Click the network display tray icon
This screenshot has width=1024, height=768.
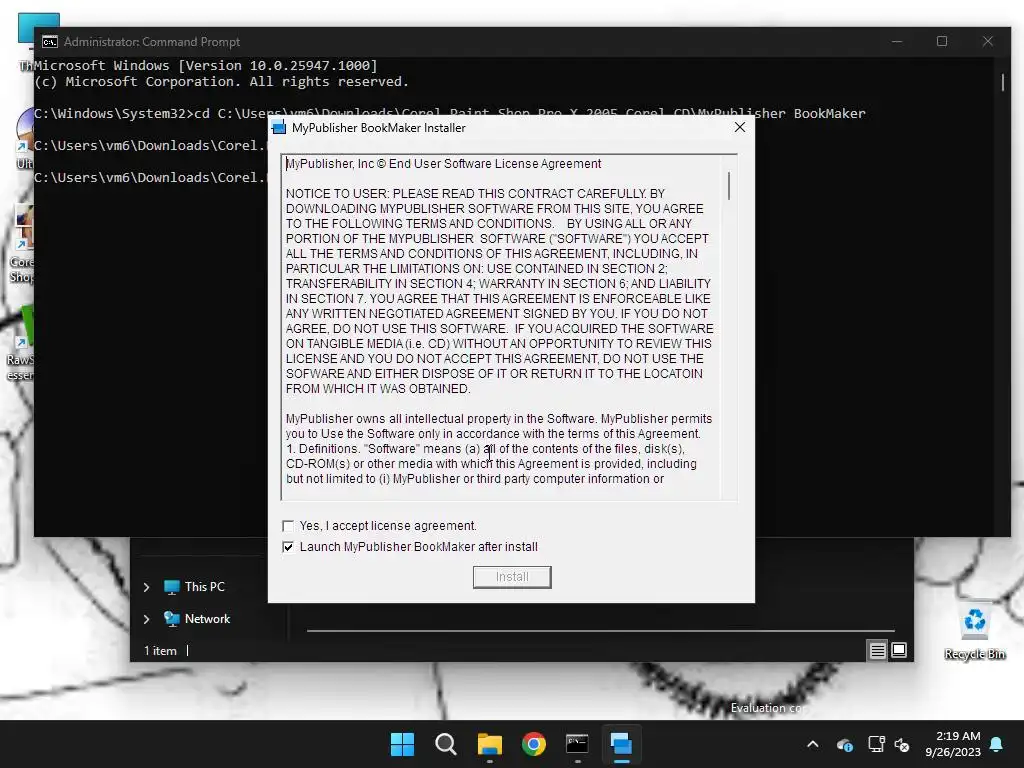tap(876, 744)
